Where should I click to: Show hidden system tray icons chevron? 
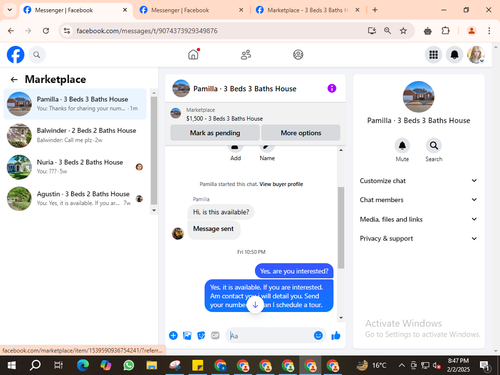coord(402,365)
